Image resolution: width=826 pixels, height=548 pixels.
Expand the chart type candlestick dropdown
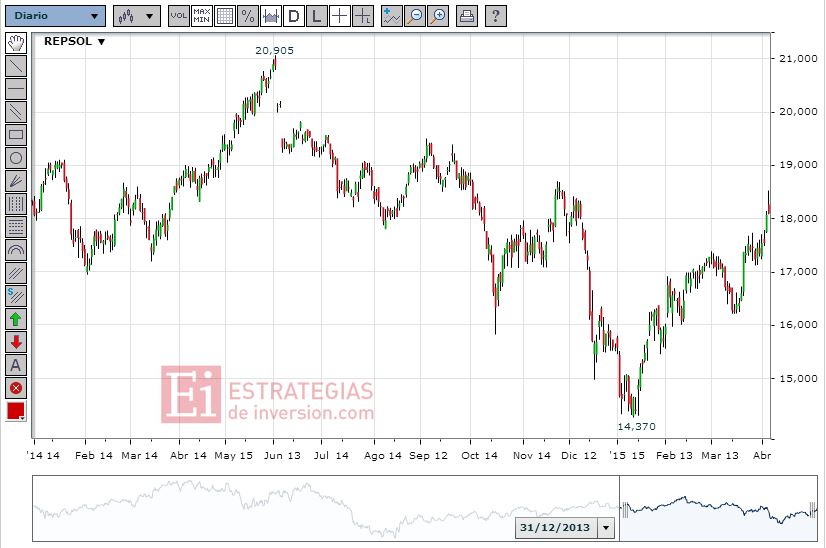click(x=137, y=16)
